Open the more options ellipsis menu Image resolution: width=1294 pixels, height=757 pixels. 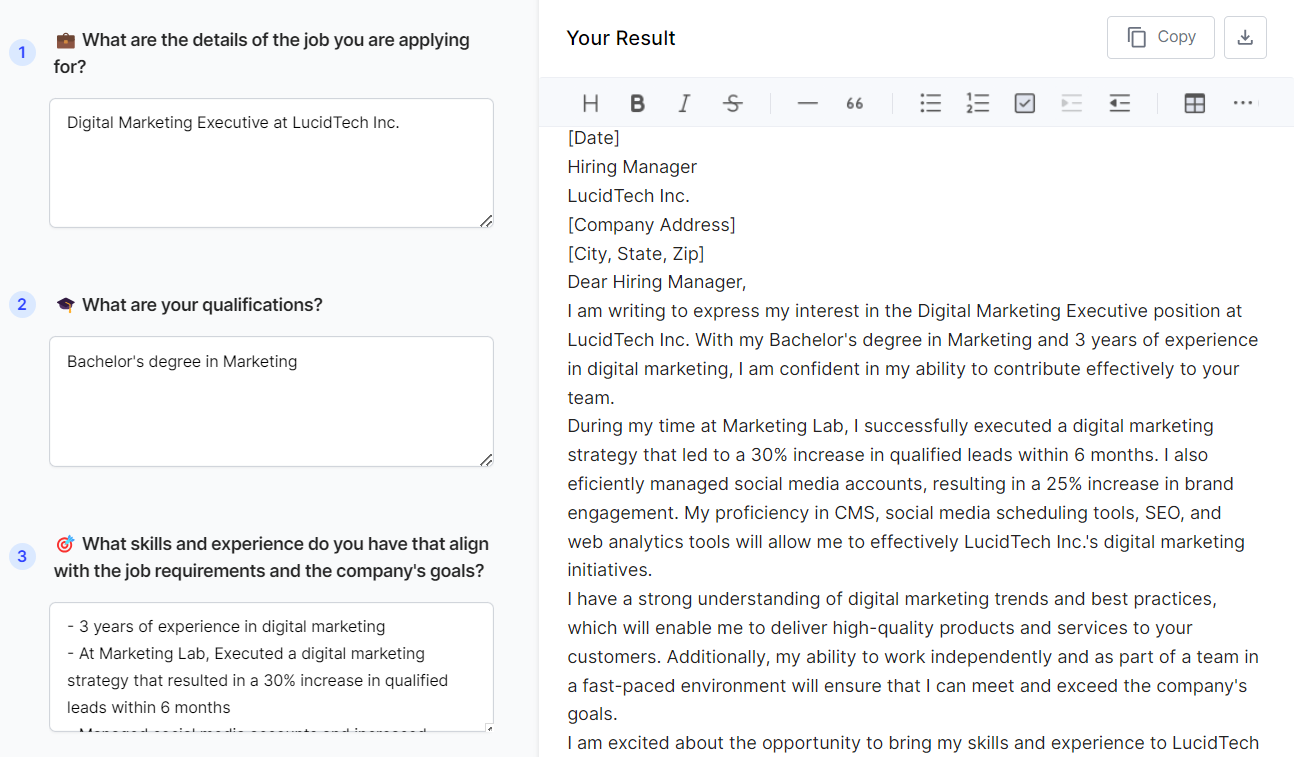(x=1242, y=103)
